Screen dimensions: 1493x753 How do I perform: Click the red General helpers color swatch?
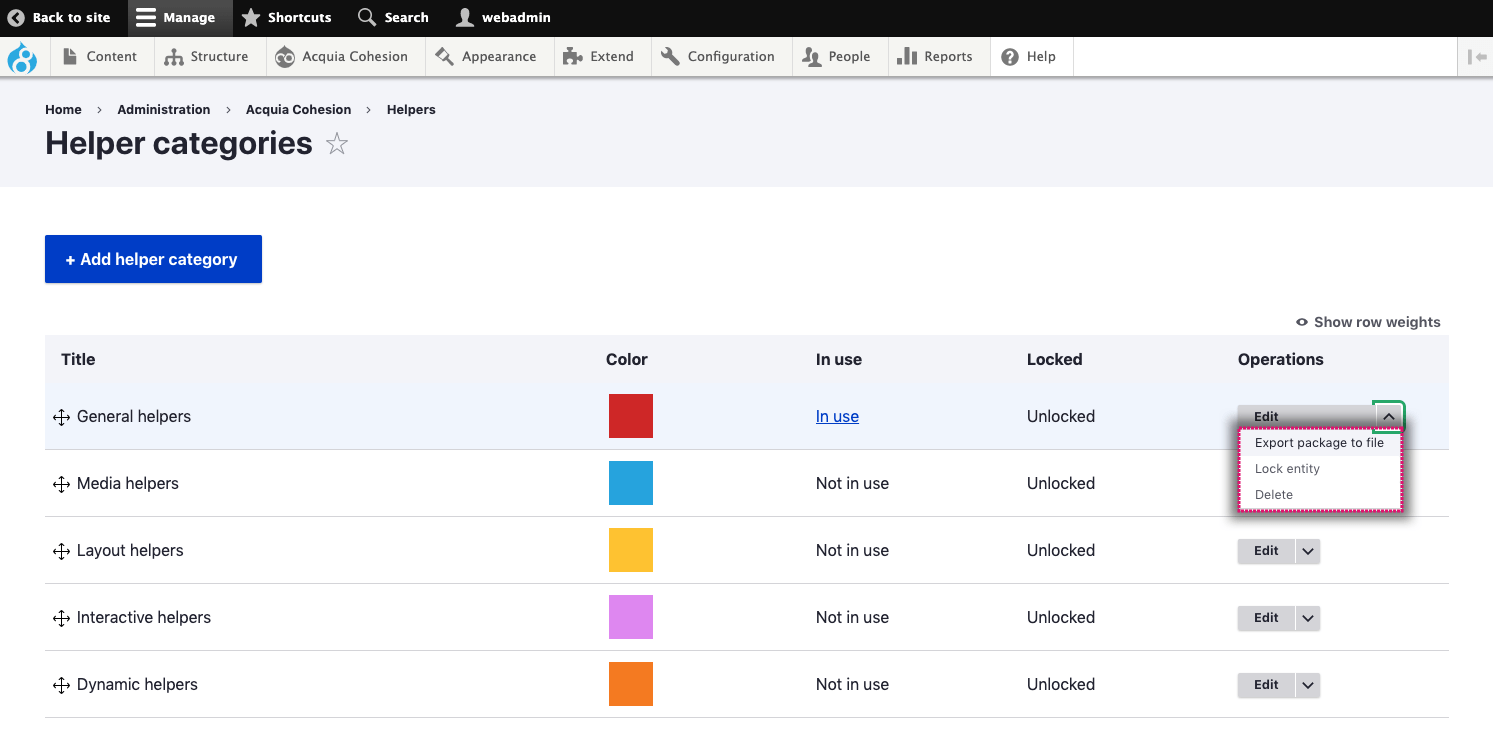click(631, 416)
